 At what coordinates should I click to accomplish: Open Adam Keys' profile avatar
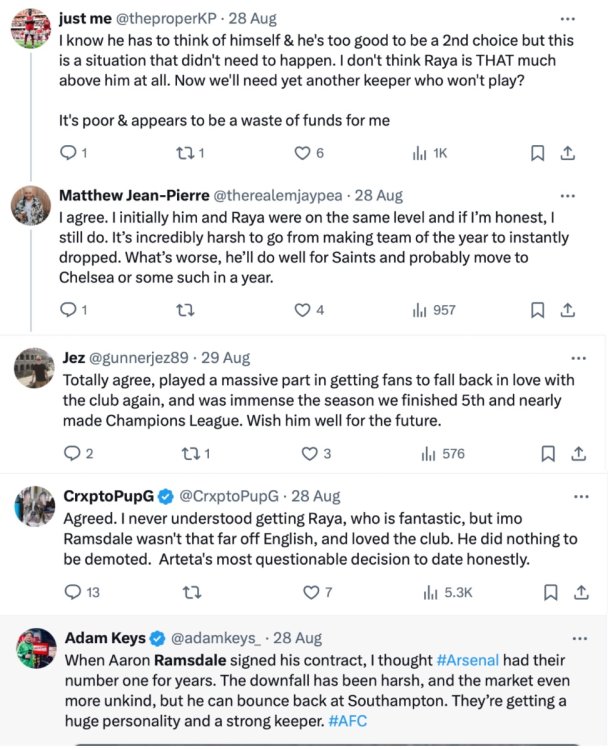[36, 649]
